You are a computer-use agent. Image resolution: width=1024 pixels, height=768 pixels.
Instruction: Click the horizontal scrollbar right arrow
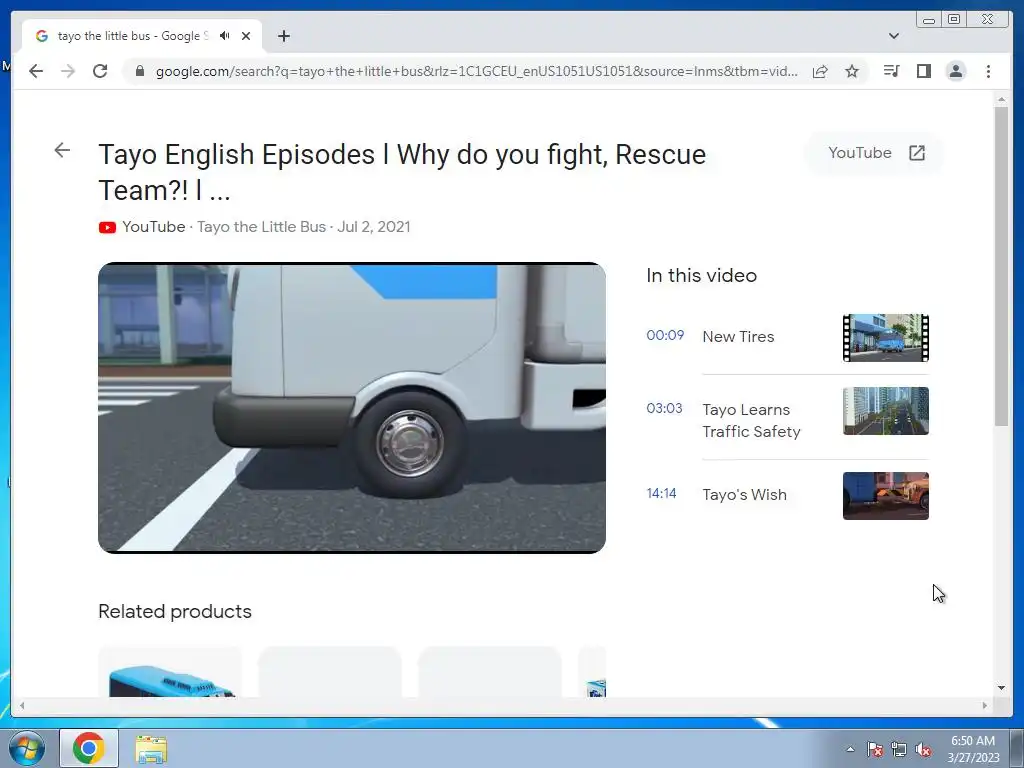click(x=985, y=705)
